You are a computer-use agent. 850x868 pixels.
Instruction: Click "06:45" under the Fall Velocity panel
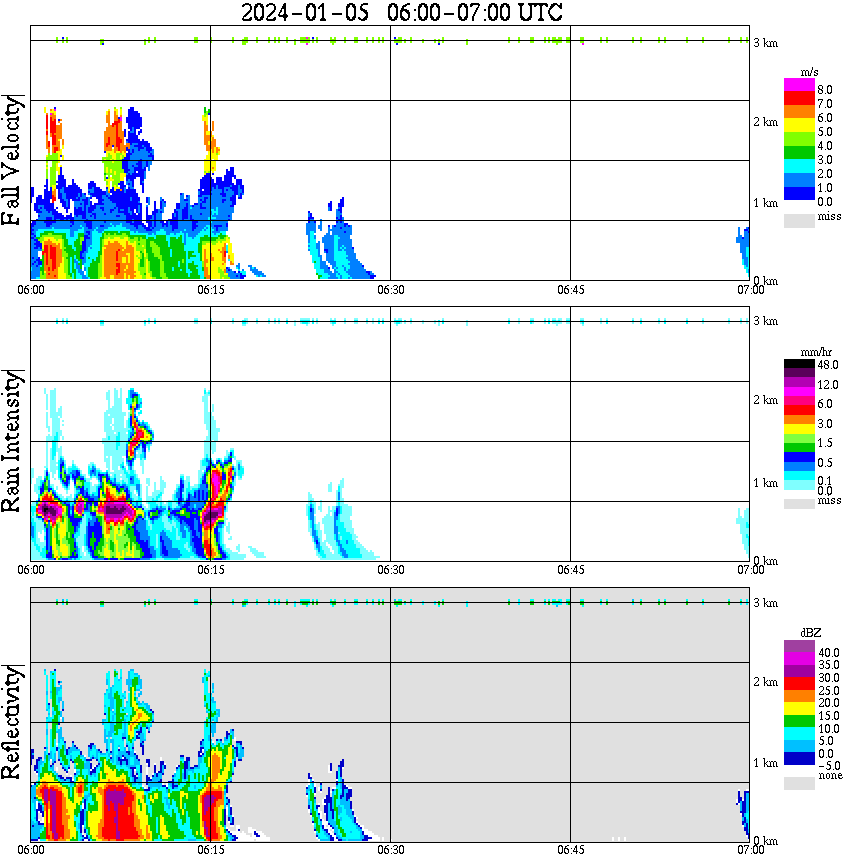pos(571,290)
